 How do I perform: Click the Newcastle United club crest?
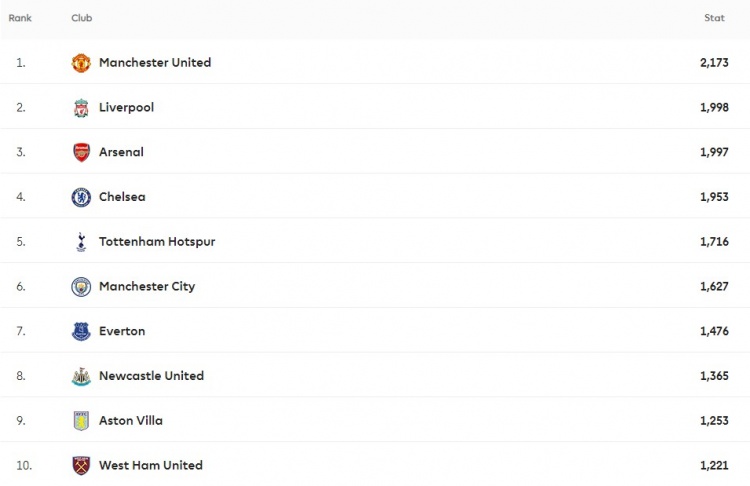tap(81, 376)
